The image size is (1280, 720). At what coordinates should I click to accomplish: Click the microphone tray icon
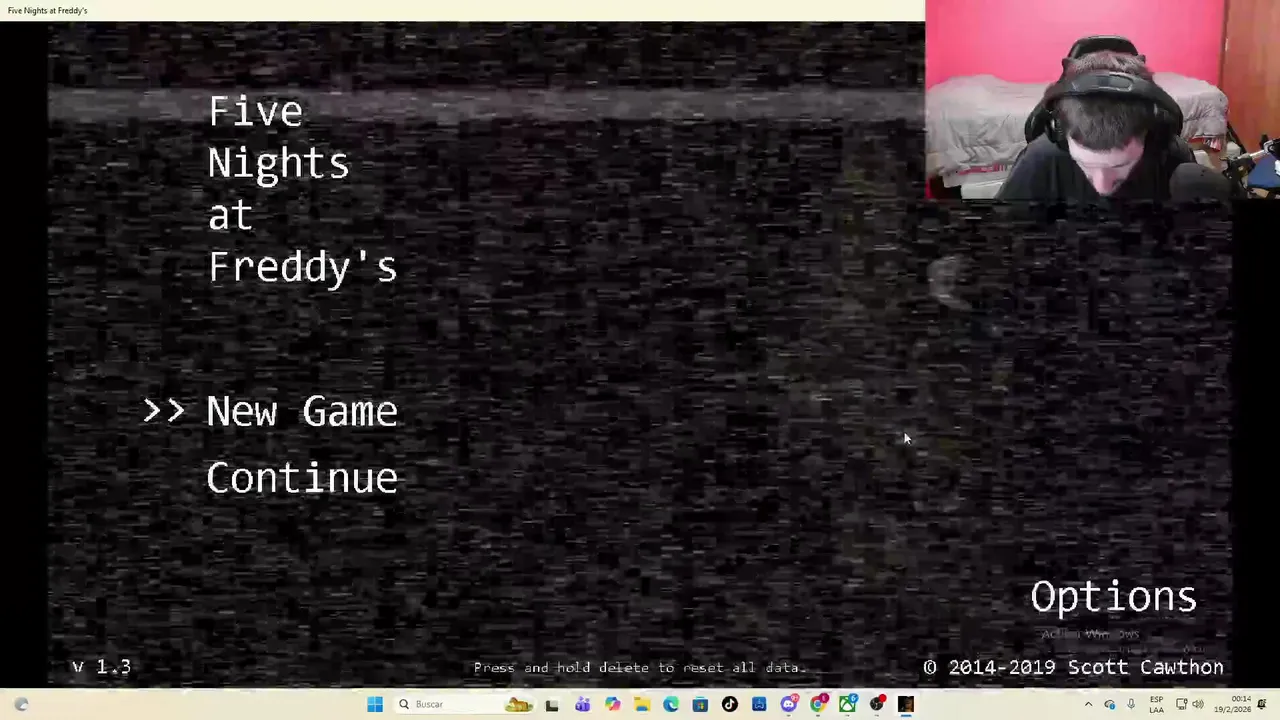(1131, 704)
